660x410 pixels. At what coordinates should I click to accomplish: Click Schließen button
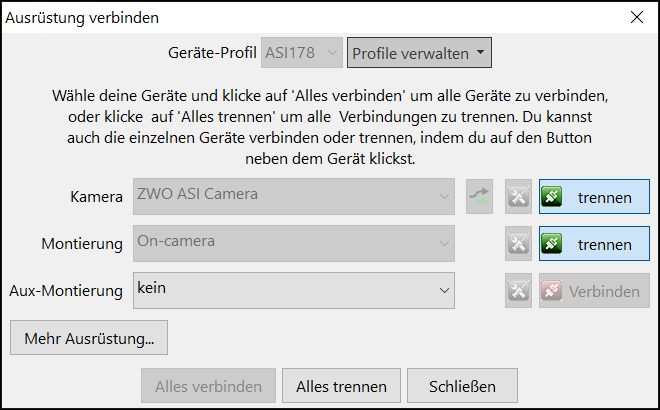(462, 386)
